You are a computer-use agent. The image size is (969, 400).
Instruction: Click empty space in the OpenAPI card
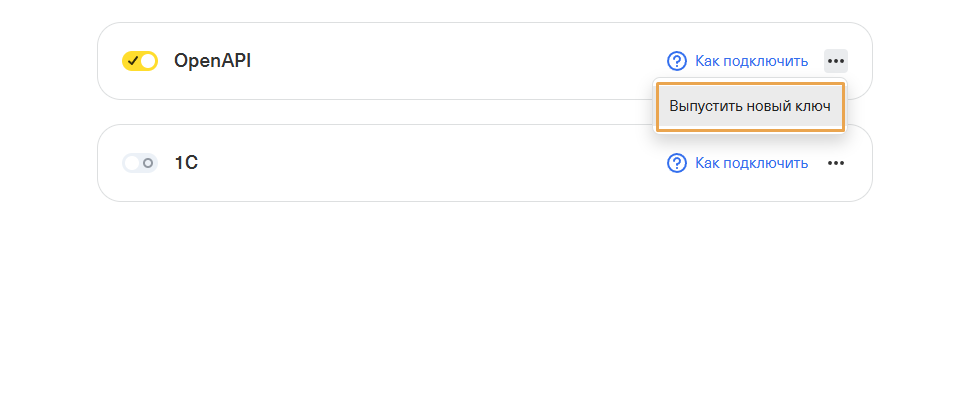click(450, 61)
